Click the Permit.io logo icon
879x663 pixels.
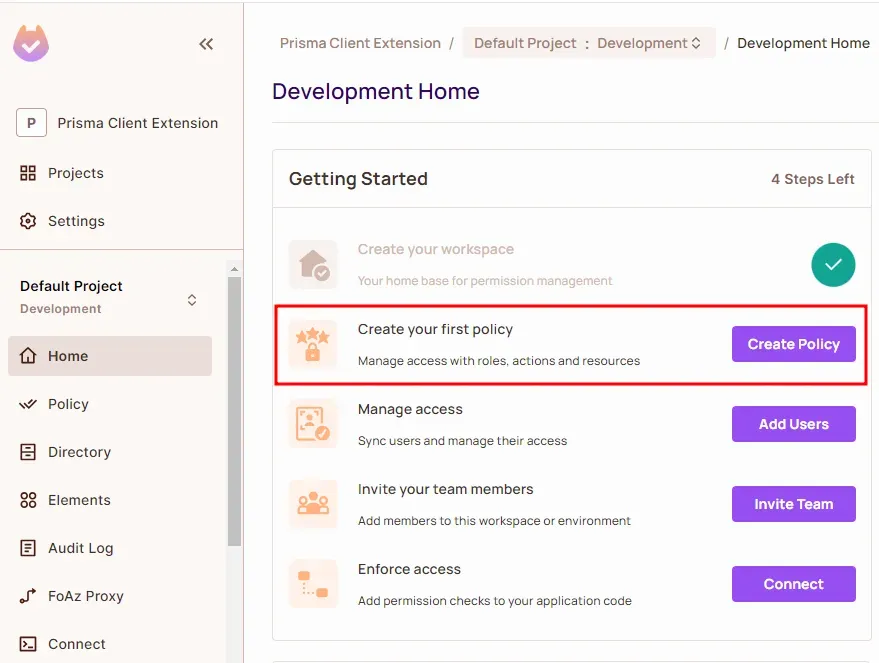31,43
